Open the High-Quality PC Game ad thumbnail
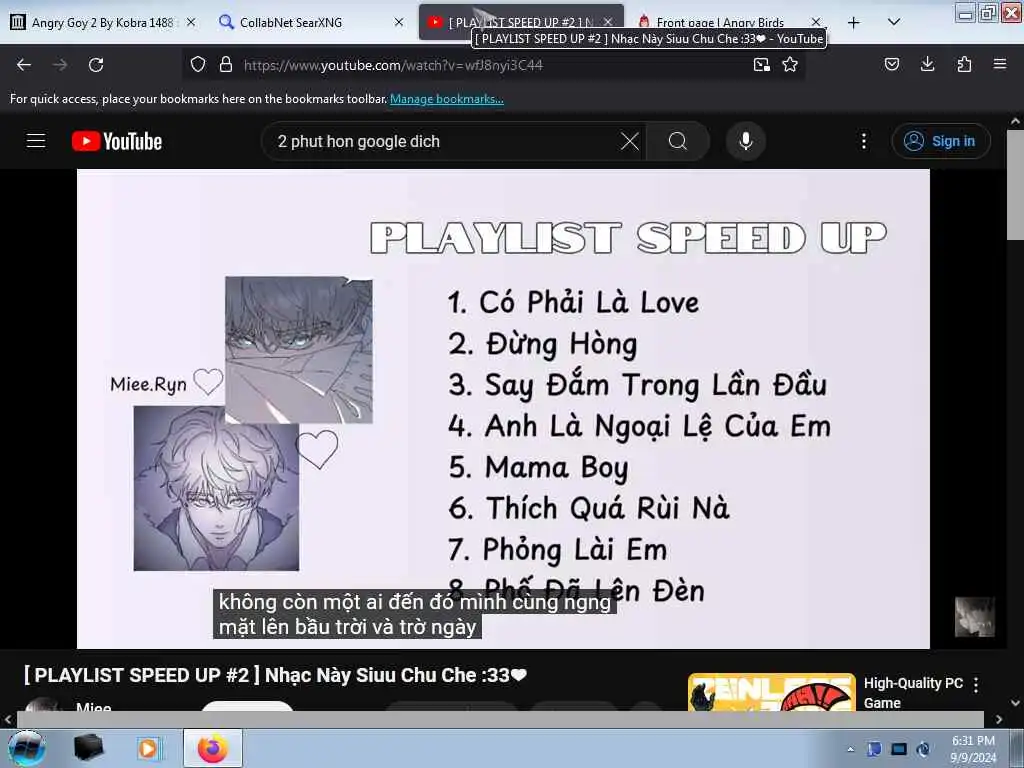This screenshot has height=768, width=1024. point(771,692)
